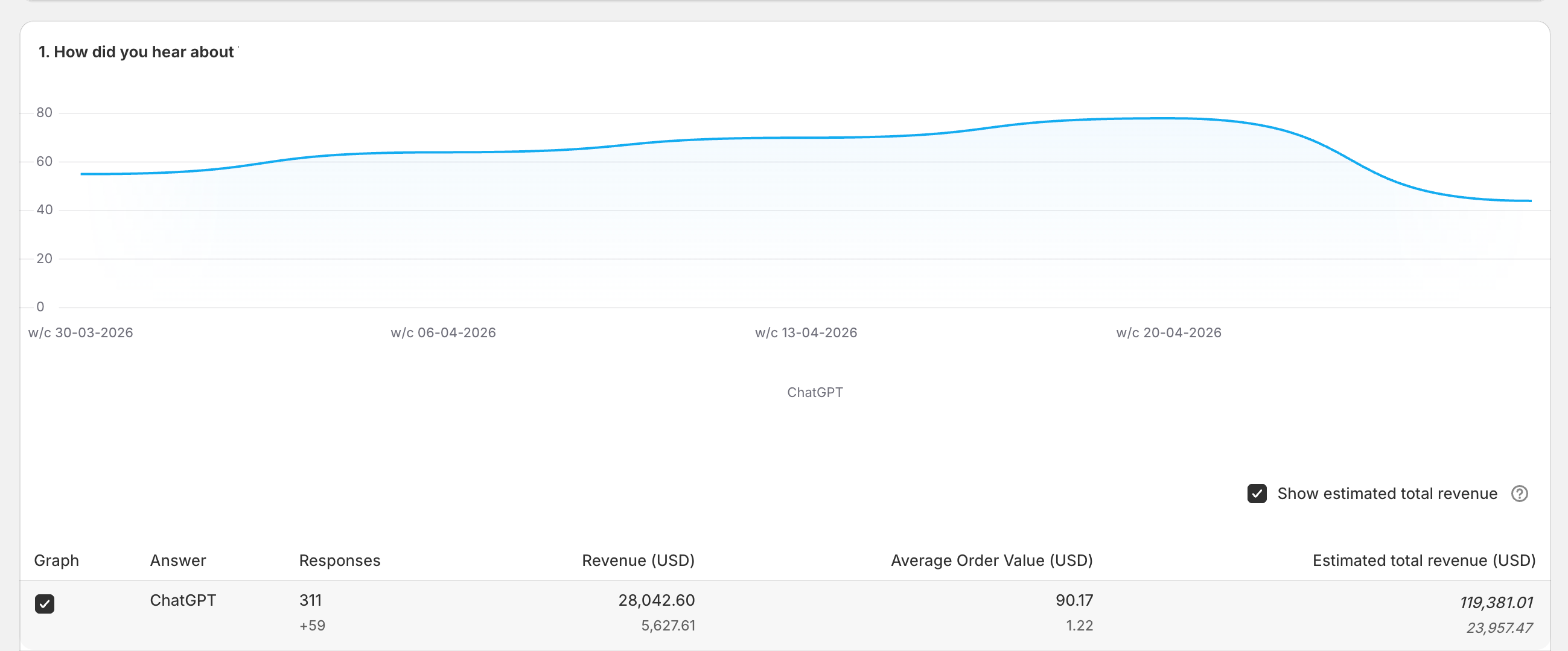Click the 1.22 order value change
Viewport: 1568px width, 651px height.
(1079, 626)
